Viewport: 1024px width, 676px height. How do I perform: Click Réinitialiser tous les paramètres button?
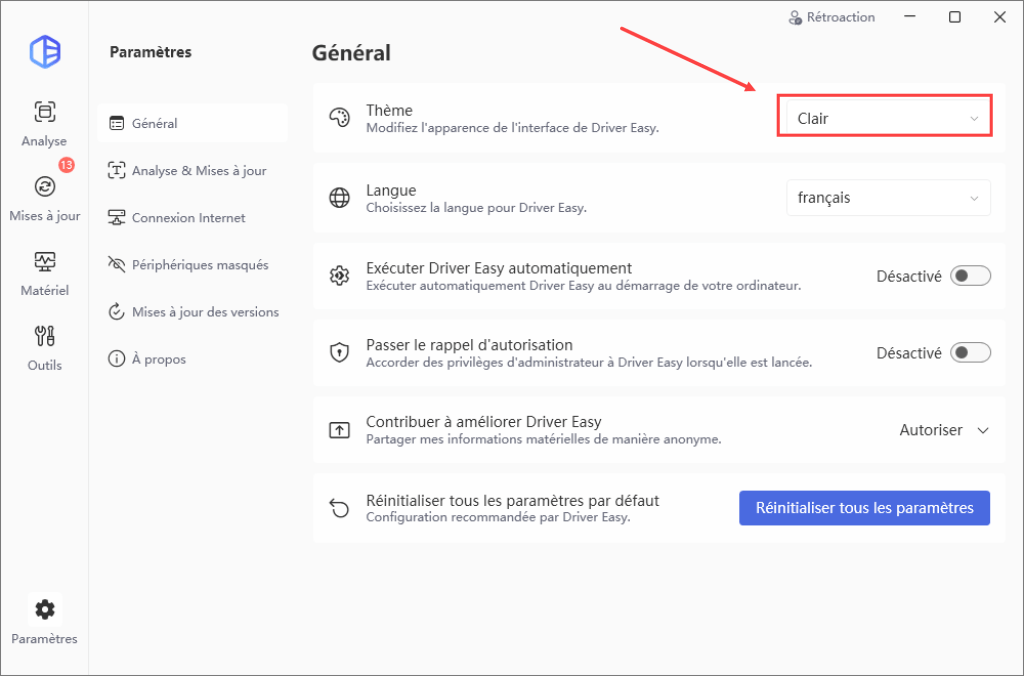864,507
